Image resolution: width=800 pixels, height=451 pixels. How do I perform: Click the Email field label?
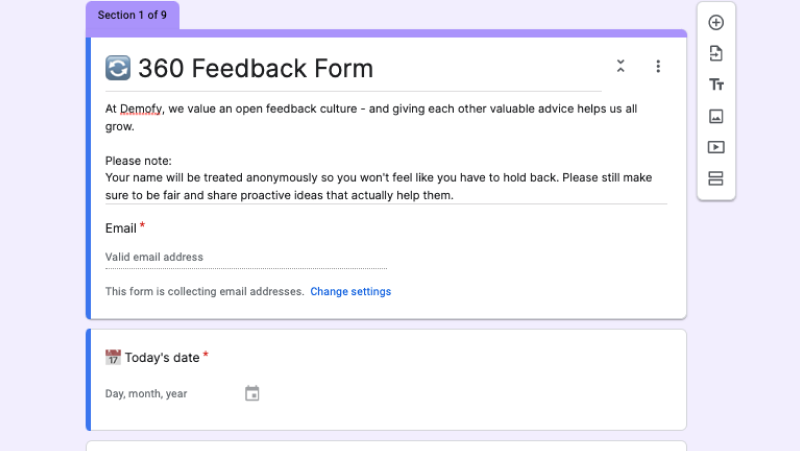click(121, 228)
